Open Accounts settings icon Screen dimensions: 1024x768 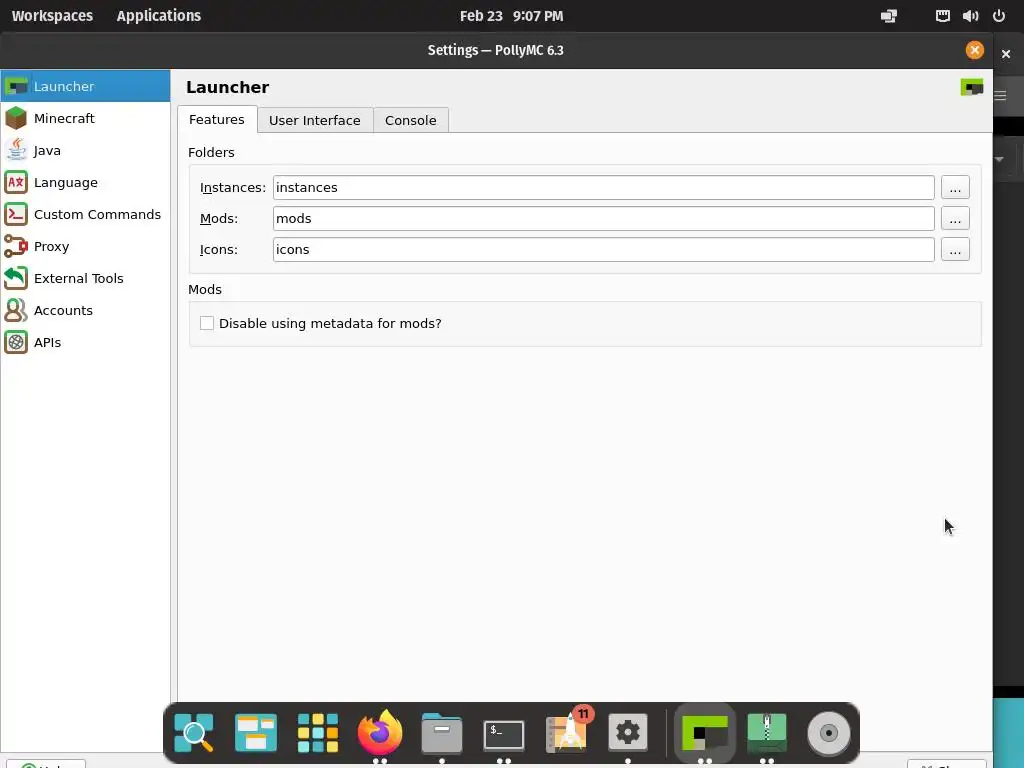pyautogui.click(x=16, y=310)
